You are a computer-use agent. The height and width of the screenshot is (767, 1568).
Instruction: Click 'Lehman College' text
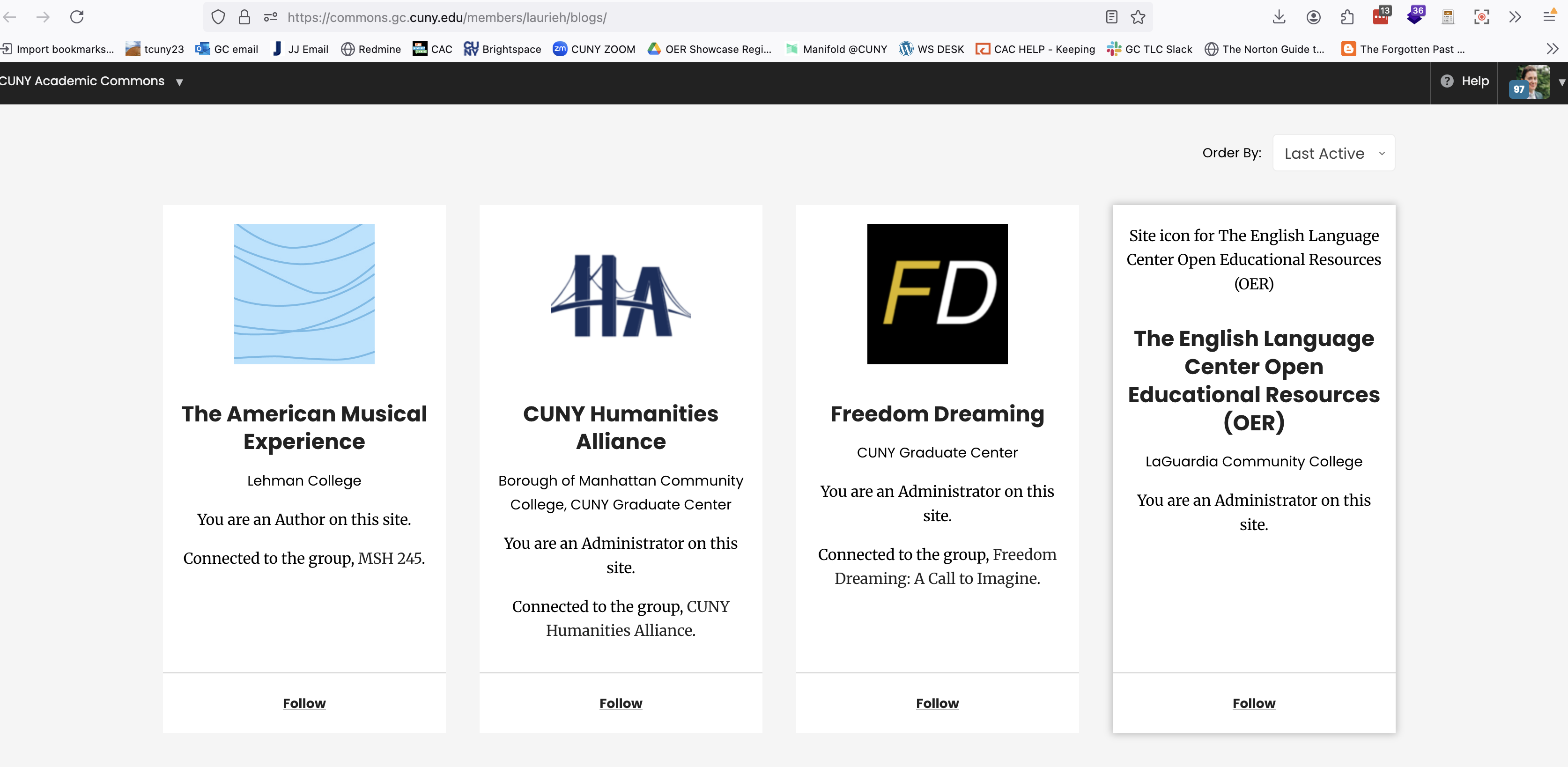pyautogui.click(x=304, y=480)
